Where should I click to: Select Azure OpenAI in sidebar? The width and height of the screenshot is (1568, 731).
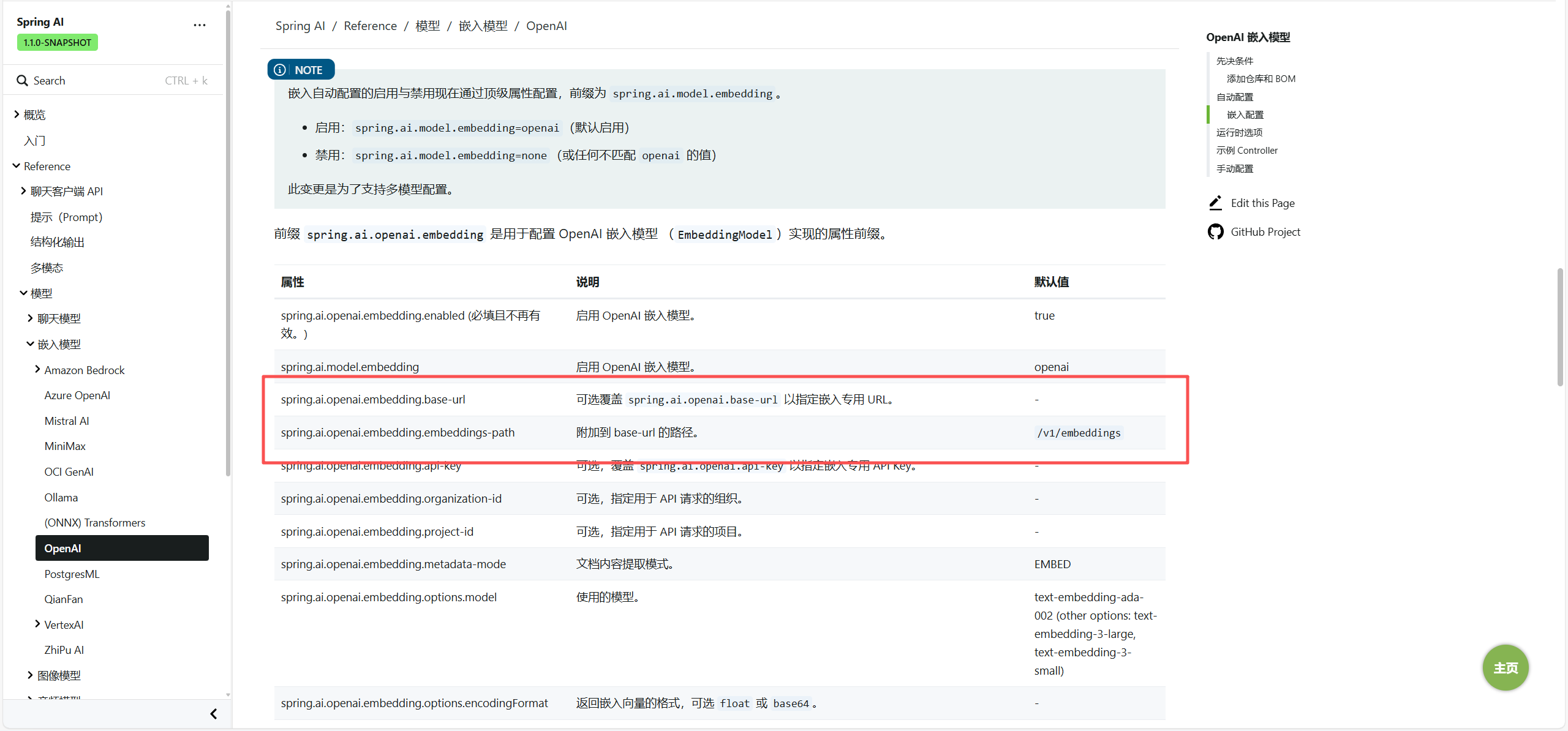(x=77, y=395)
